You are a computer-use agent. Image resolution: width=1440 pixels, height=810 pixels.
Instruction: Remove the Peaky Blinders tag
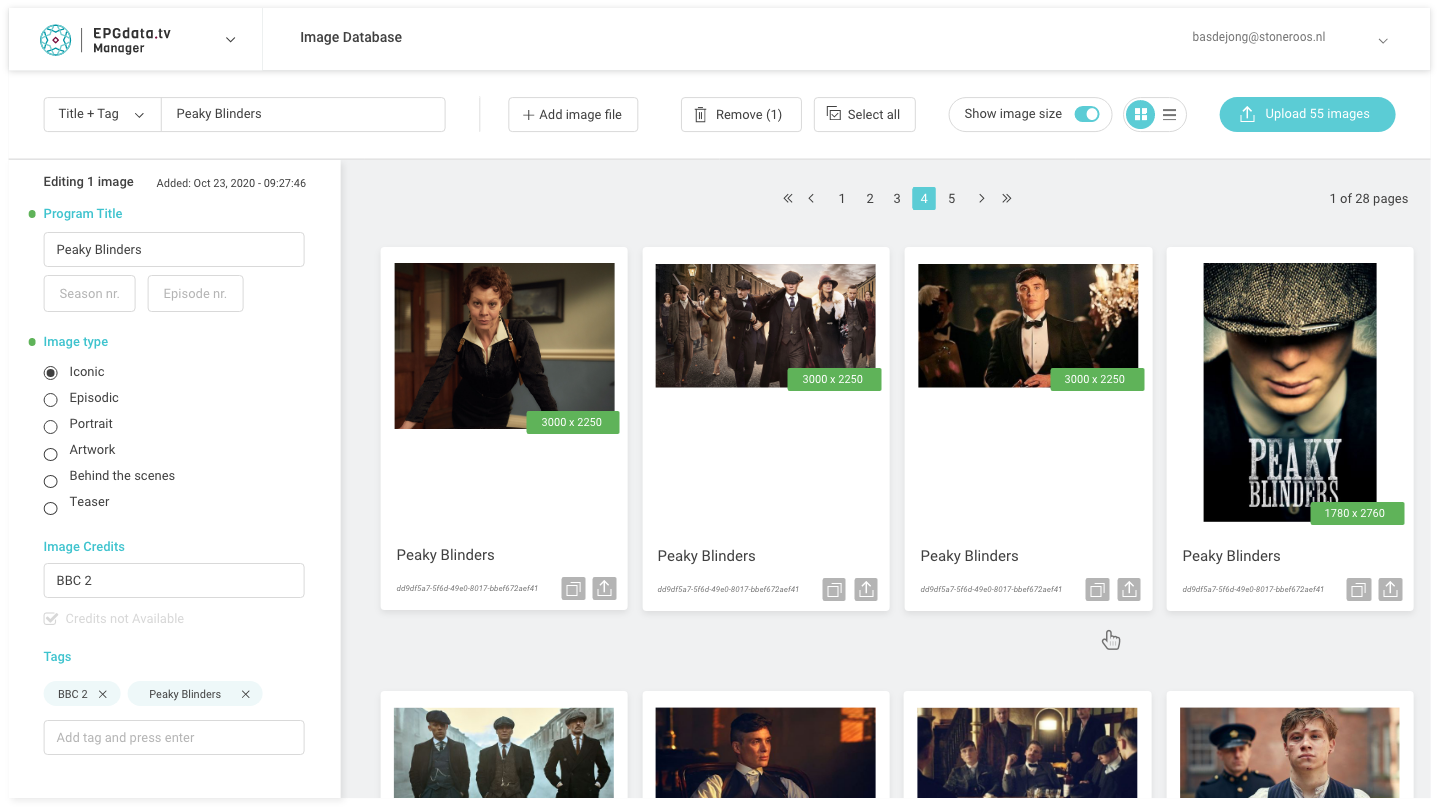(245, 694)
